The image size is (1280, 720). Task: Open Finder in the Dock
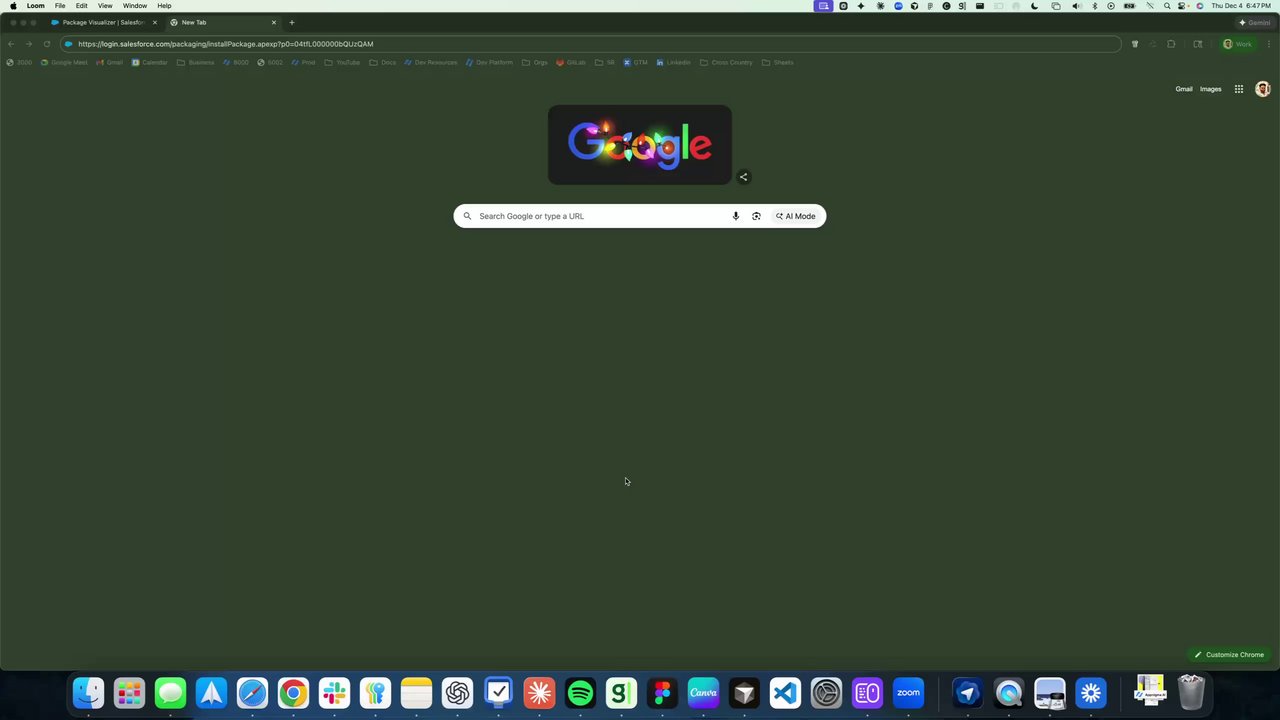88,693
